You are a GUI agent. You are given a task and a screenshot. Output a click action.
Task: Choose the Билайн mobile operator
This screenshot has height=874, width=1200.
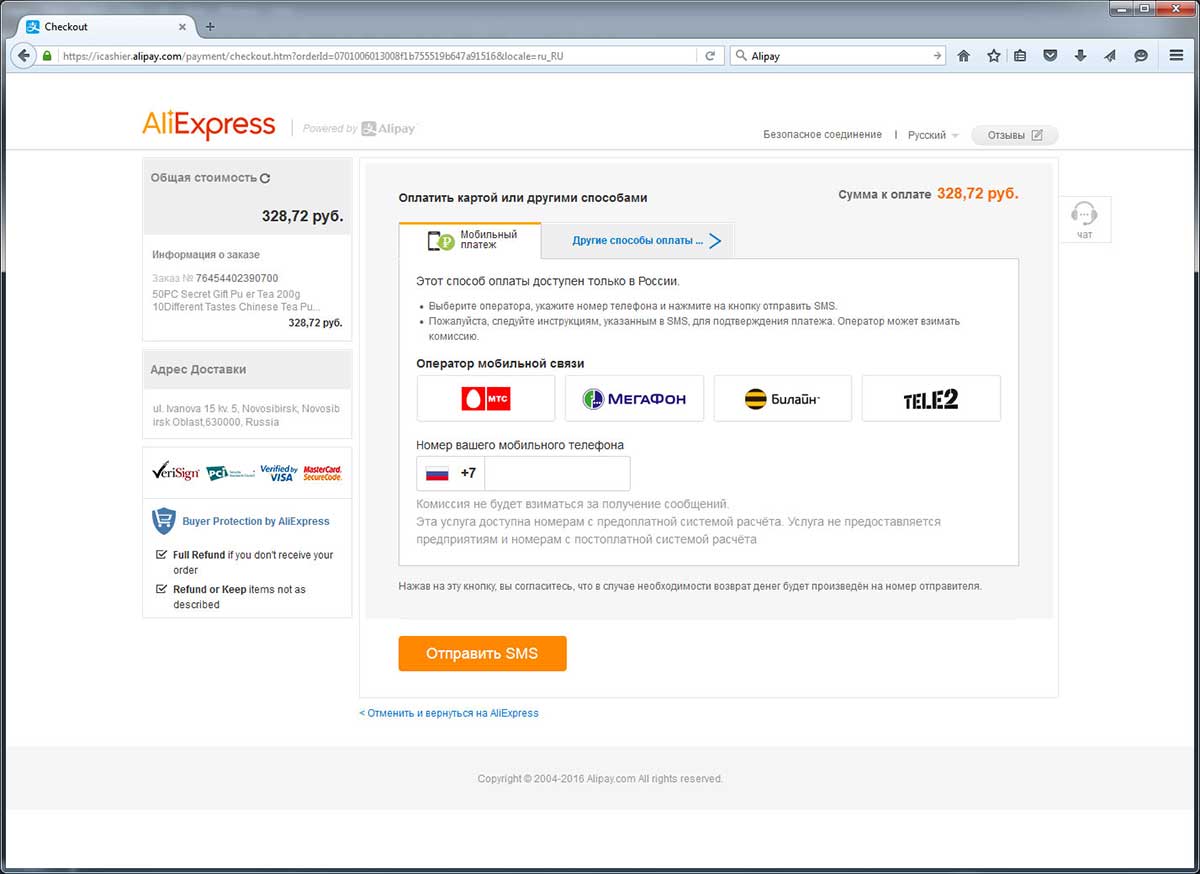tap(783, 399)
